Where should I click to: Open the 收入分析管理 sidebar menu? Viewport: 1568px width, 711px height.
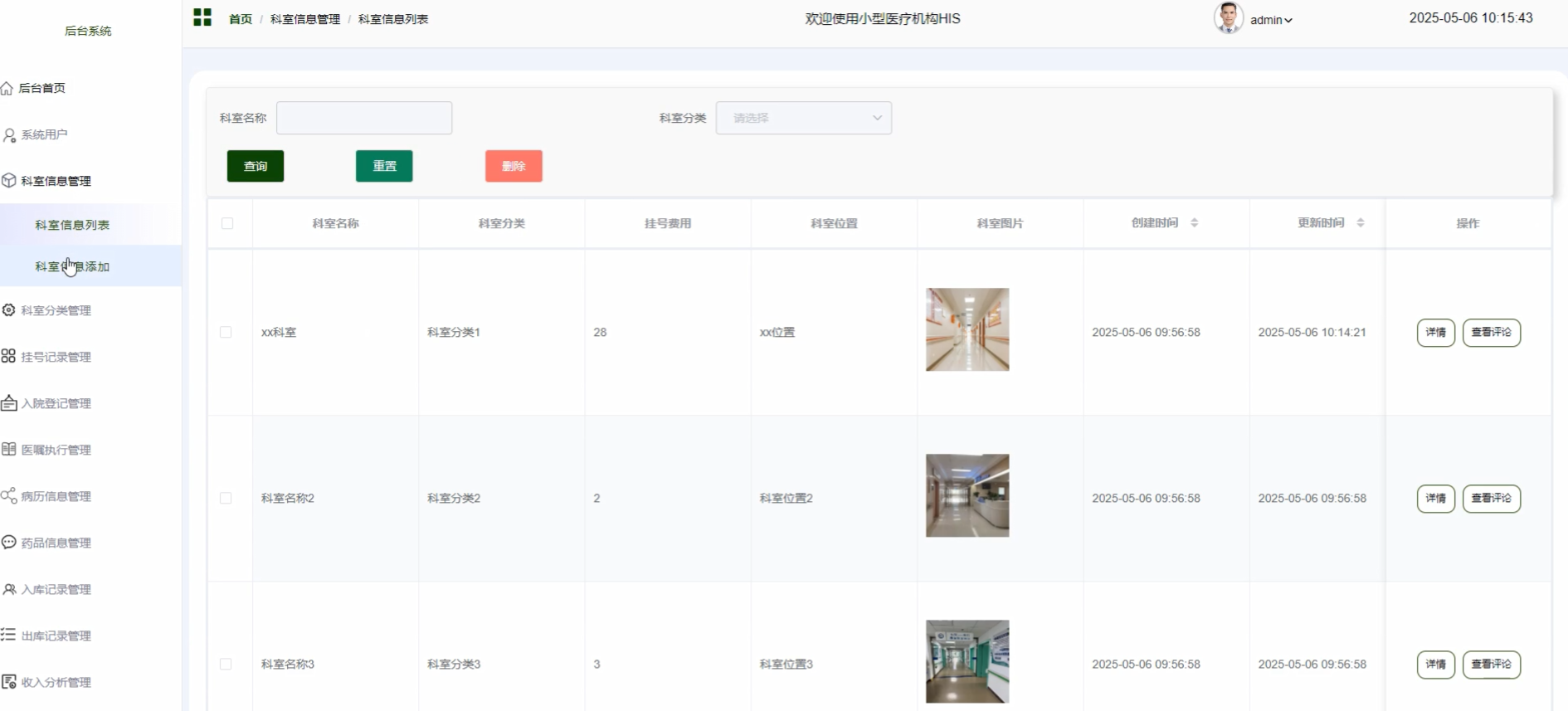click(56, 682)
